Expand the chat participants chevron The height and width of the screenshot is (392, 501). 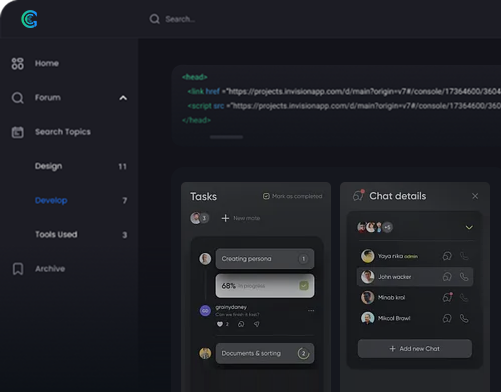click(469, 228)
